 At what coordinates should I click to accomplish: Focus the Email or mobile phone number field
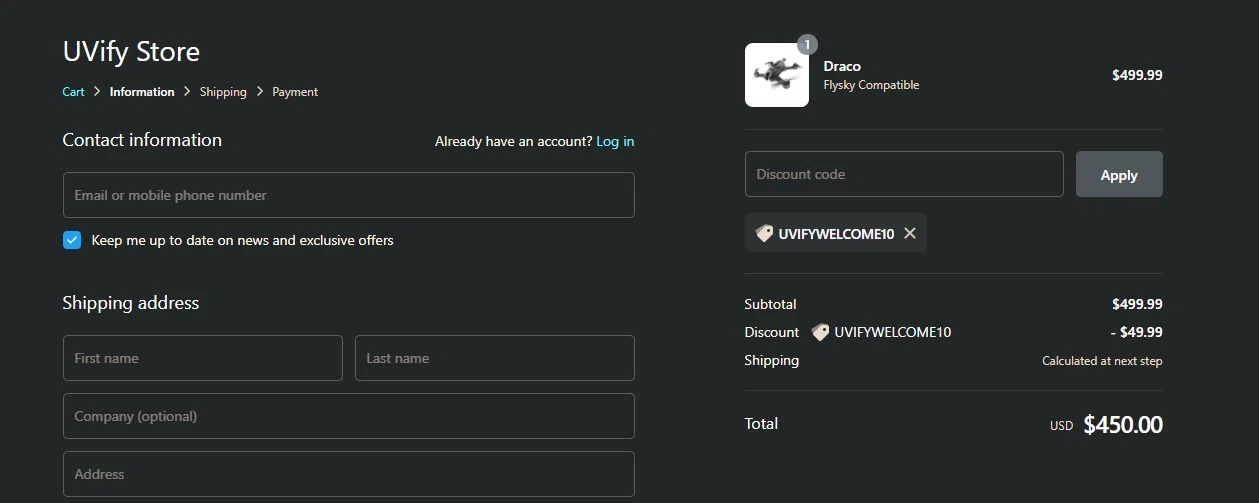point(349,195)
